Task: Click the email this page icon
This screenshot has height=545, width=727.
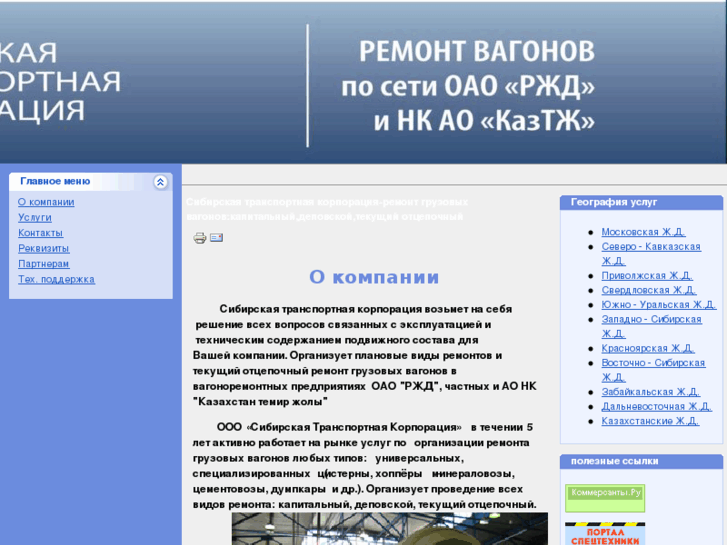Action: pos(217,237)
